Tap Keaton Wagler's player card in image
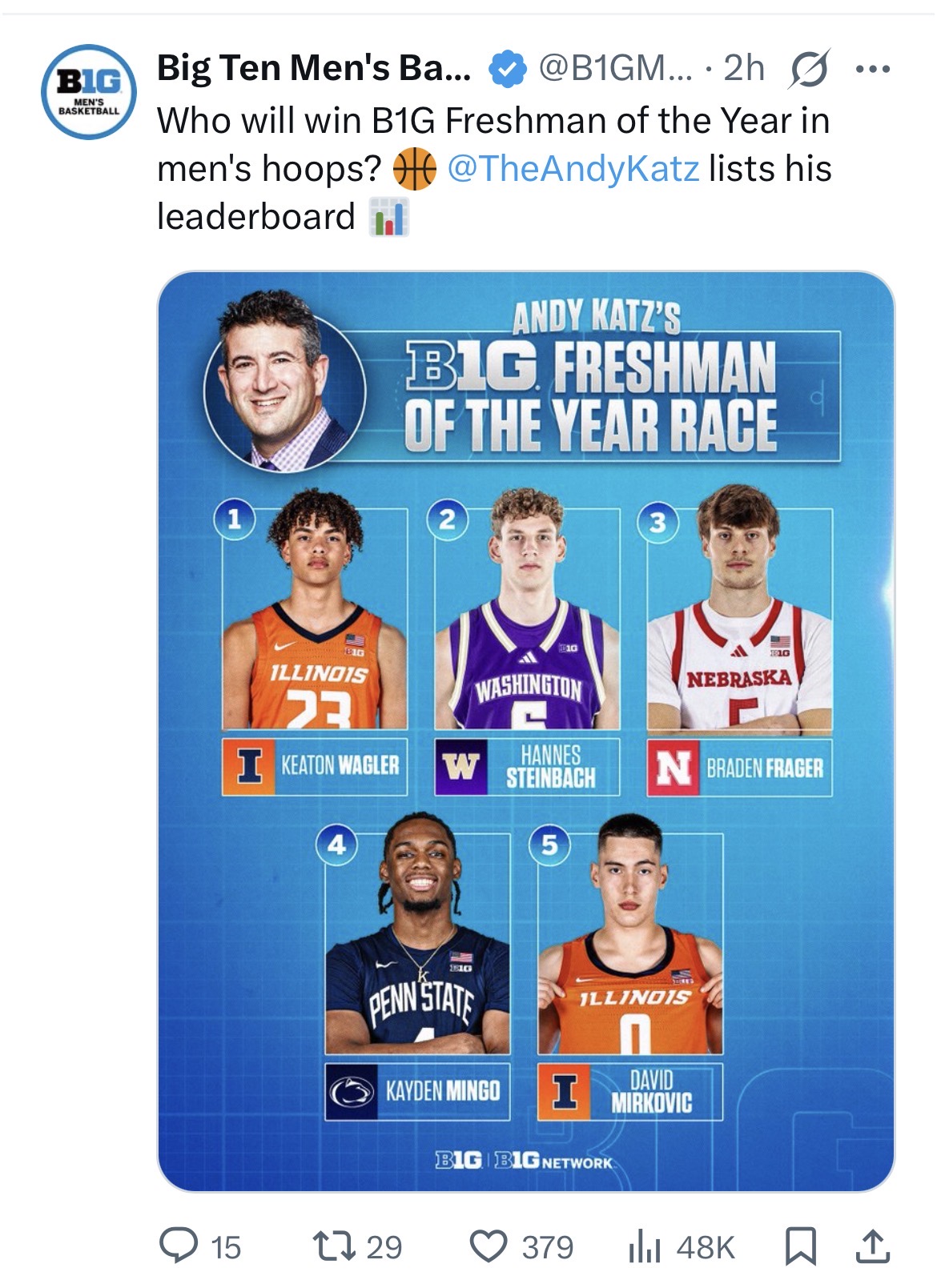Image resolution: width=937 pixels, height=1288 pixels. coord(314,648)
